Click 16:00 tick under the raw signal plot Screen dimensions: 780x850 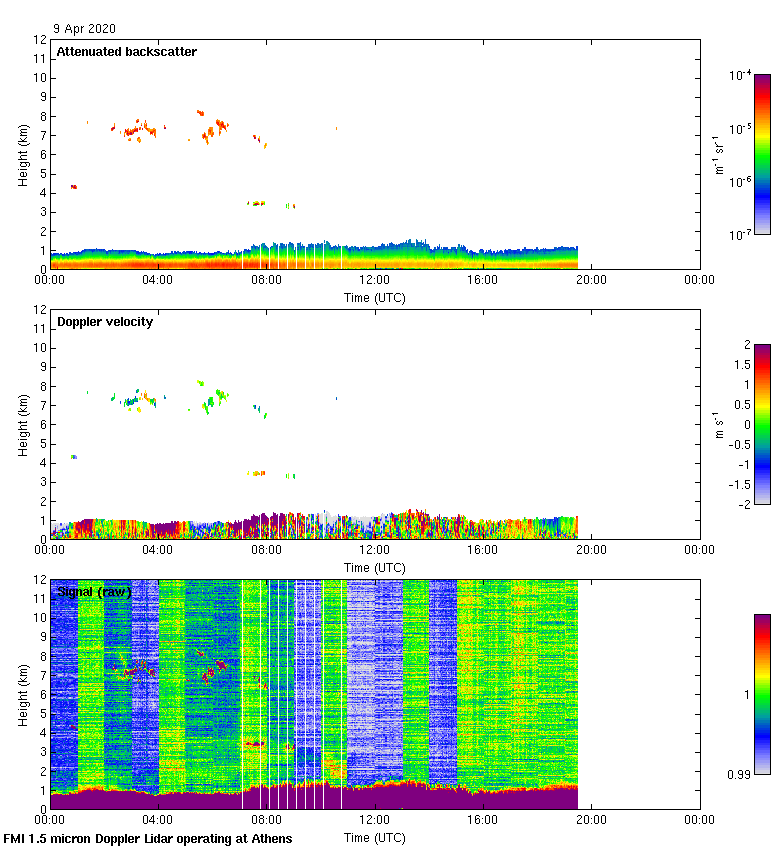click(x=482, y=820)
